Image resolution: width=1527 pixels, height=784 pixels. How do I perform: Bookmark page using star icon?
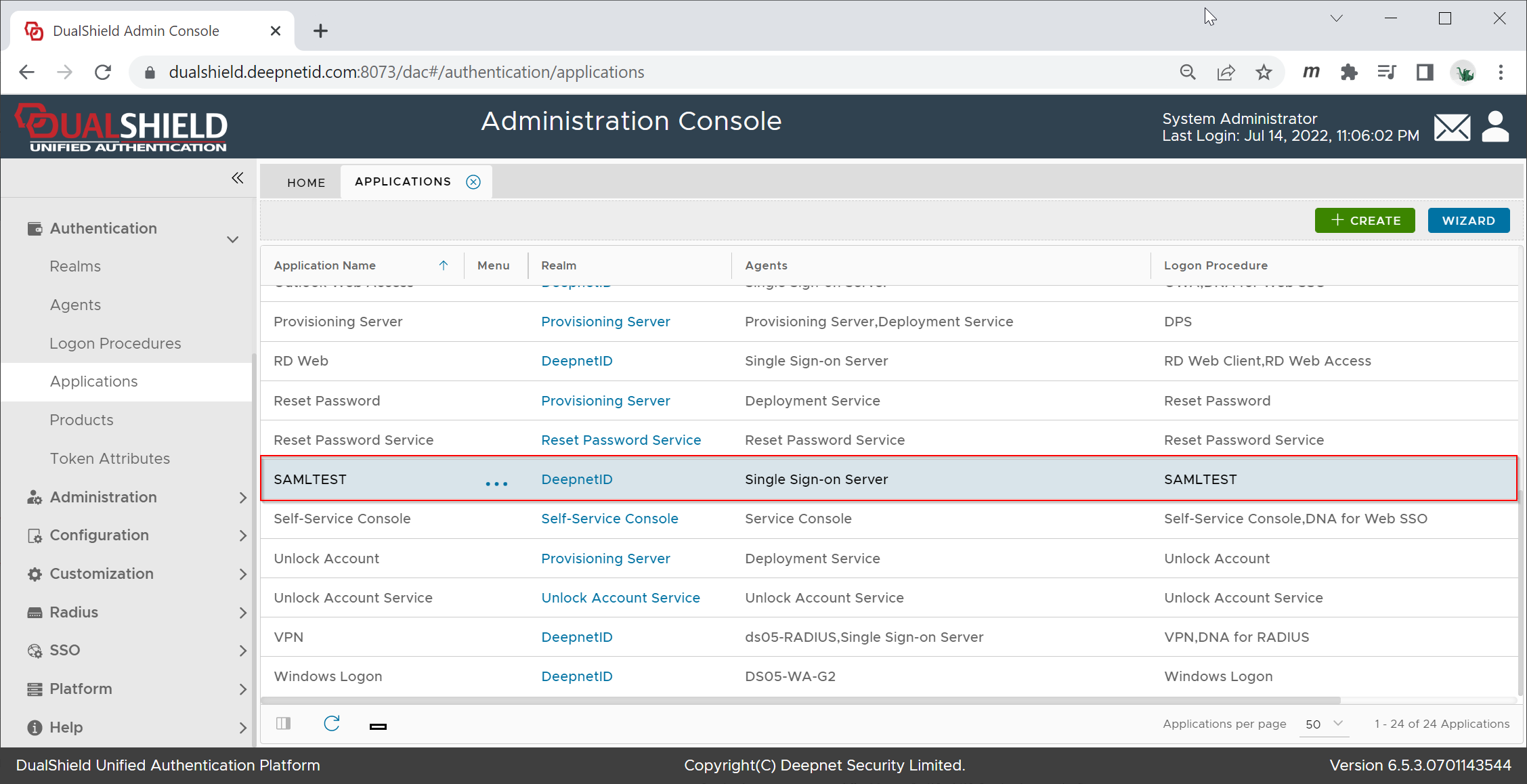pyautogui.click(x=1264, y=72)
